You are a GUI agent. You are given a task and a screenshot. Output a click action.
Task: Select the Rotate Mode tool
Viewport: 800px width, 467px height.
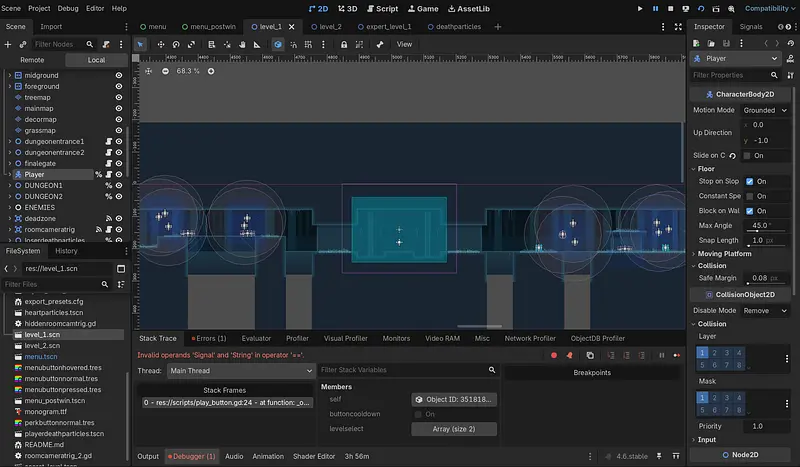coord(176,44)
